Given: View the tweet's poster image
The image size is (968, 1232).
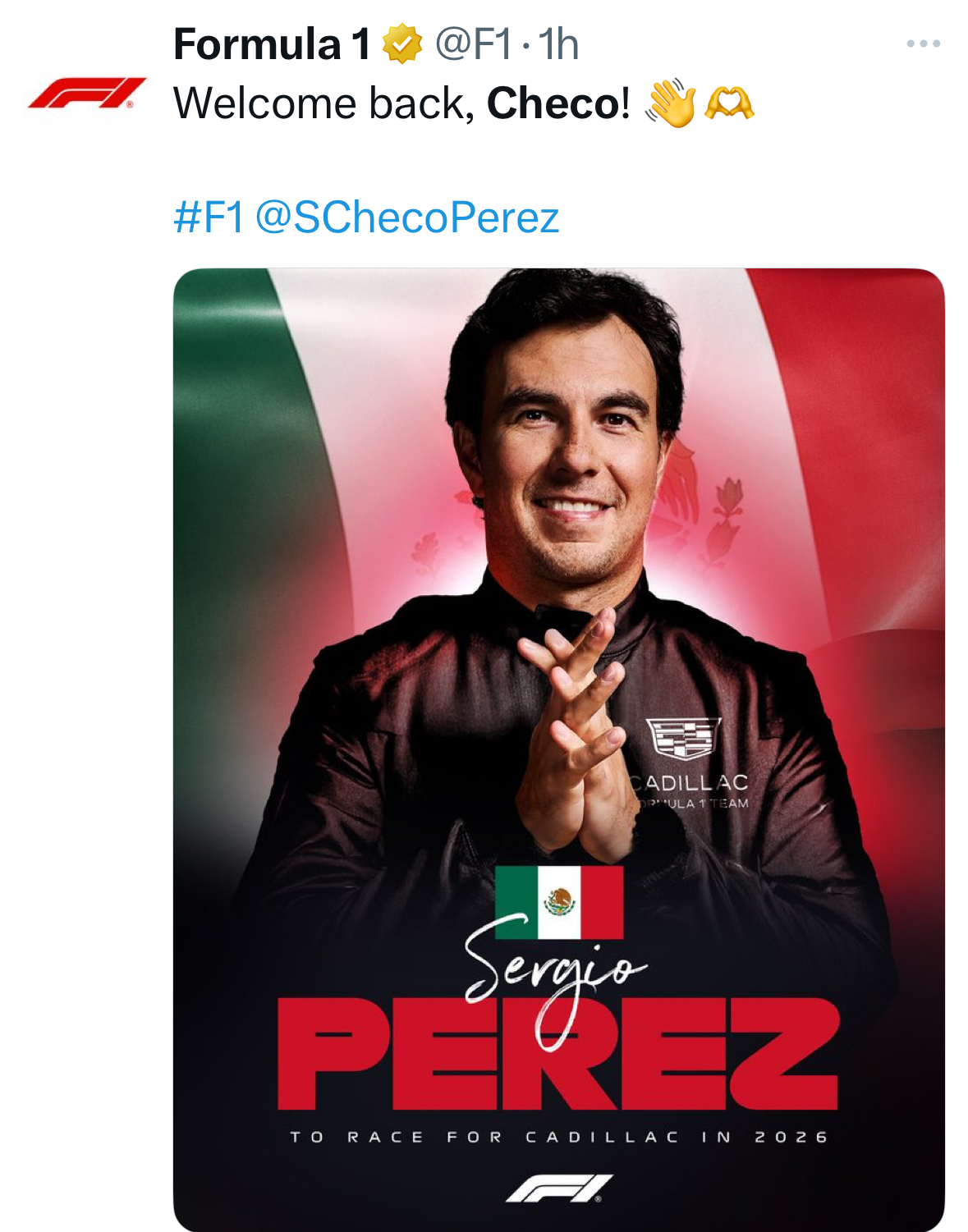Looking at the screenshot, I should point(558,749).
